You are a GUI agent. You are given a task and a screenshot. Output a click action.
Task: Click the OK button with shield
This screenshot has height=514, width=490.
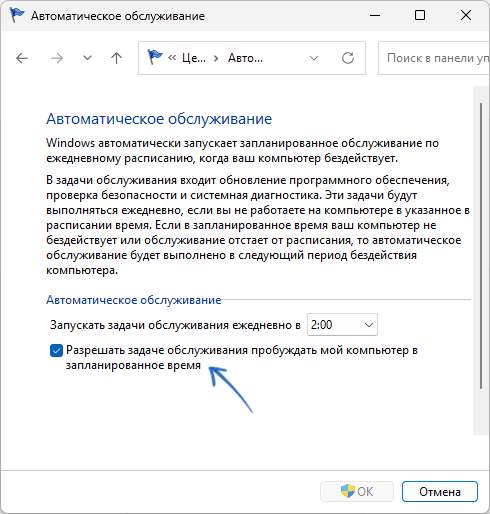pyautogui.click(x=357, y=492)
